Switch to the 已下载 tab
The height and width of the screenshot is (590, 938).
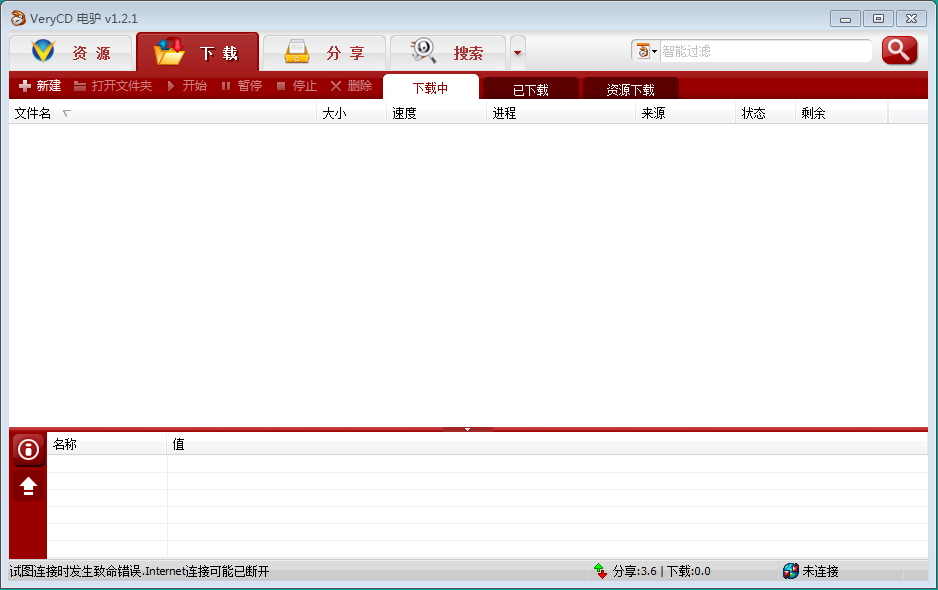pyautogui.click(x=530, y=90)
